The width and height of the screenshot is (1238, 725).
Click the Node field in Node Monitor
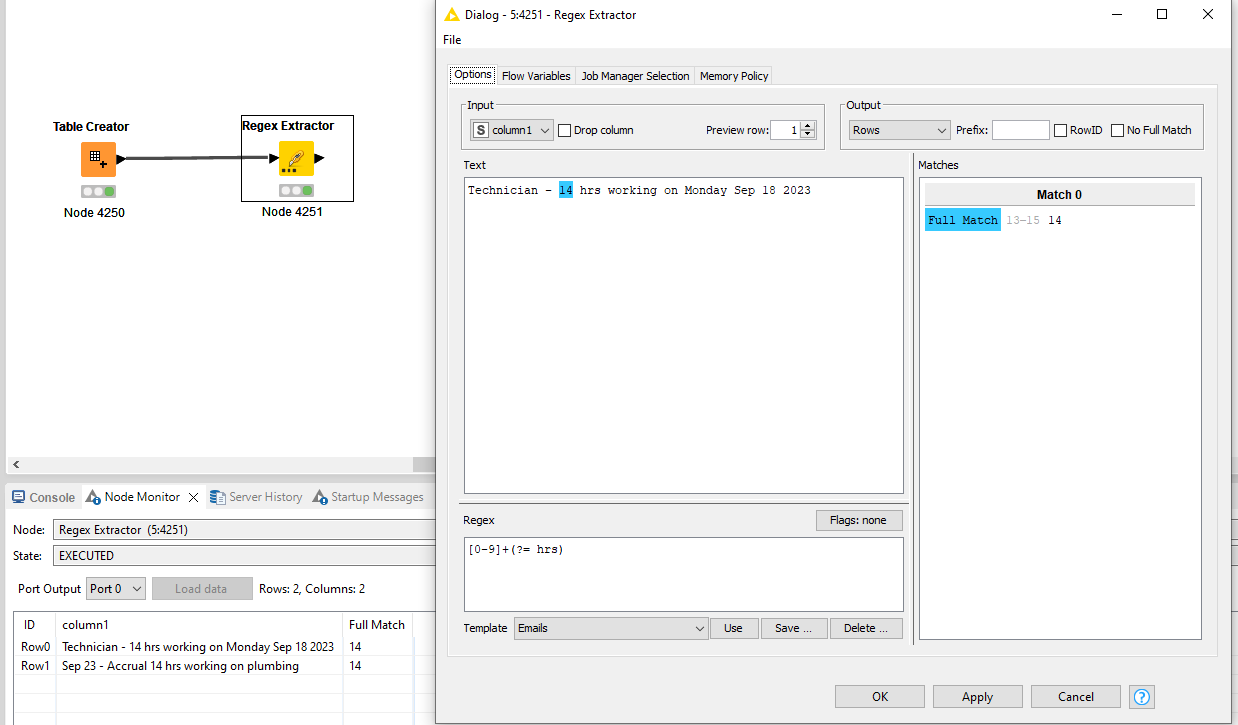[246, 530]
